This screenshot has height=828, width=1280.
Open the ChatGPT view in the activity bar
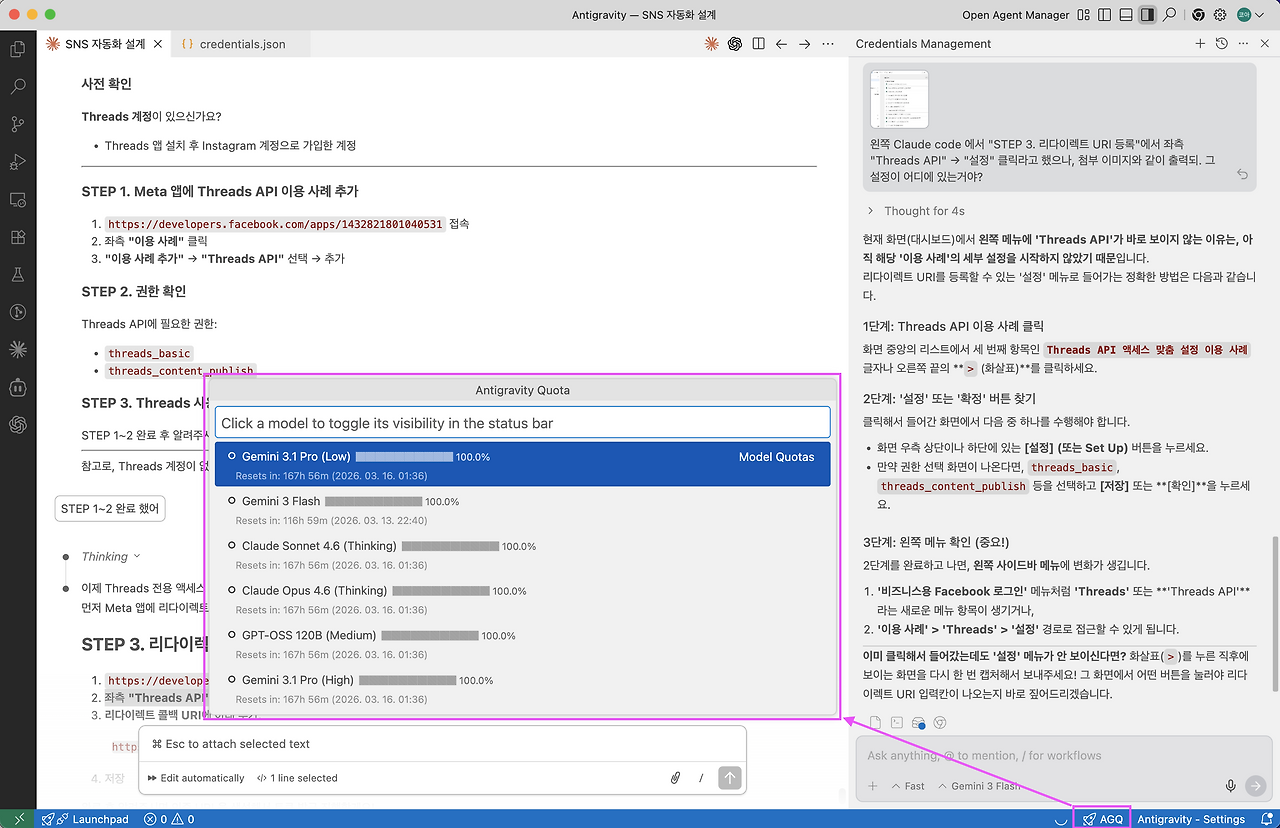[x=17, y=424]
